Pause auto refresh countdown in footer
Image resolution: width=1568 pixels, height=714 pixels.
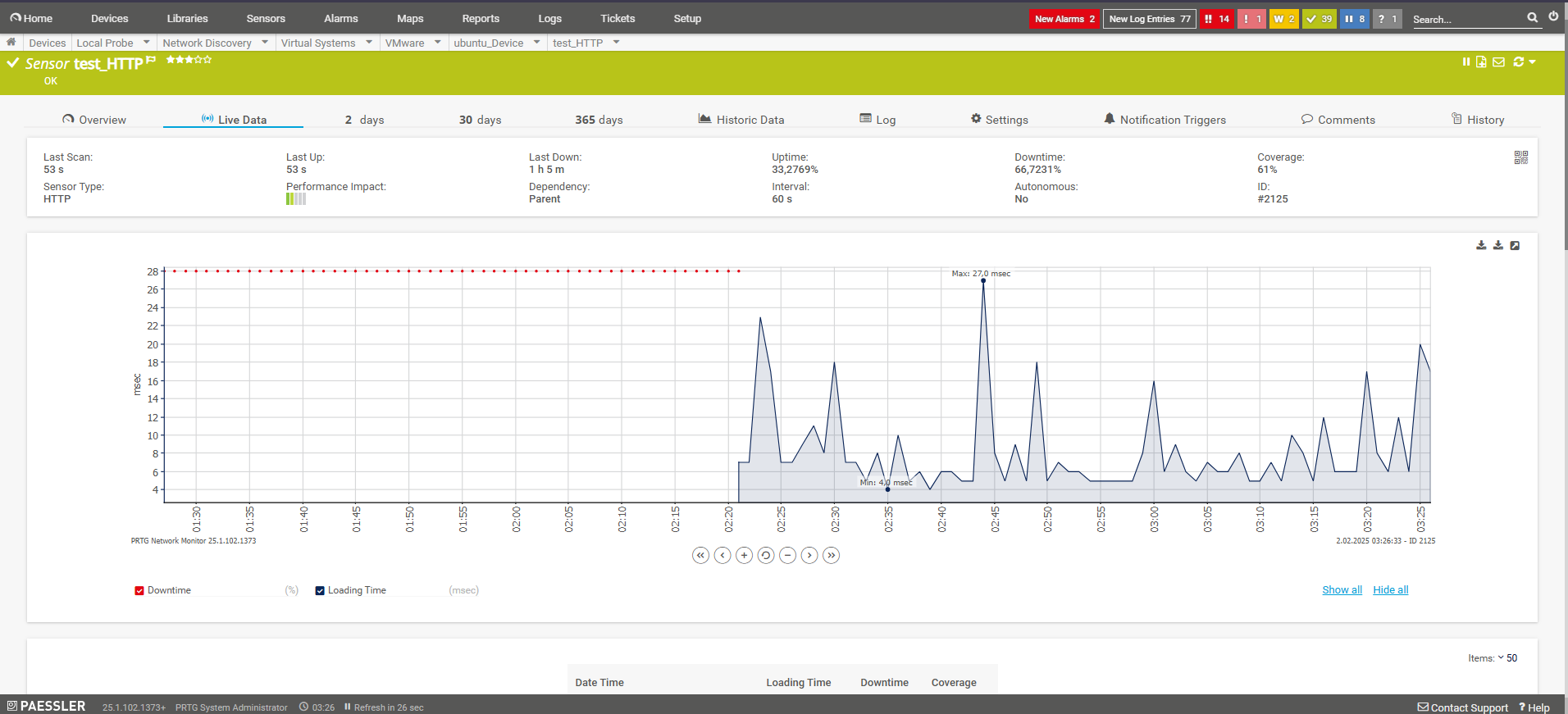(x=348, y=707)
